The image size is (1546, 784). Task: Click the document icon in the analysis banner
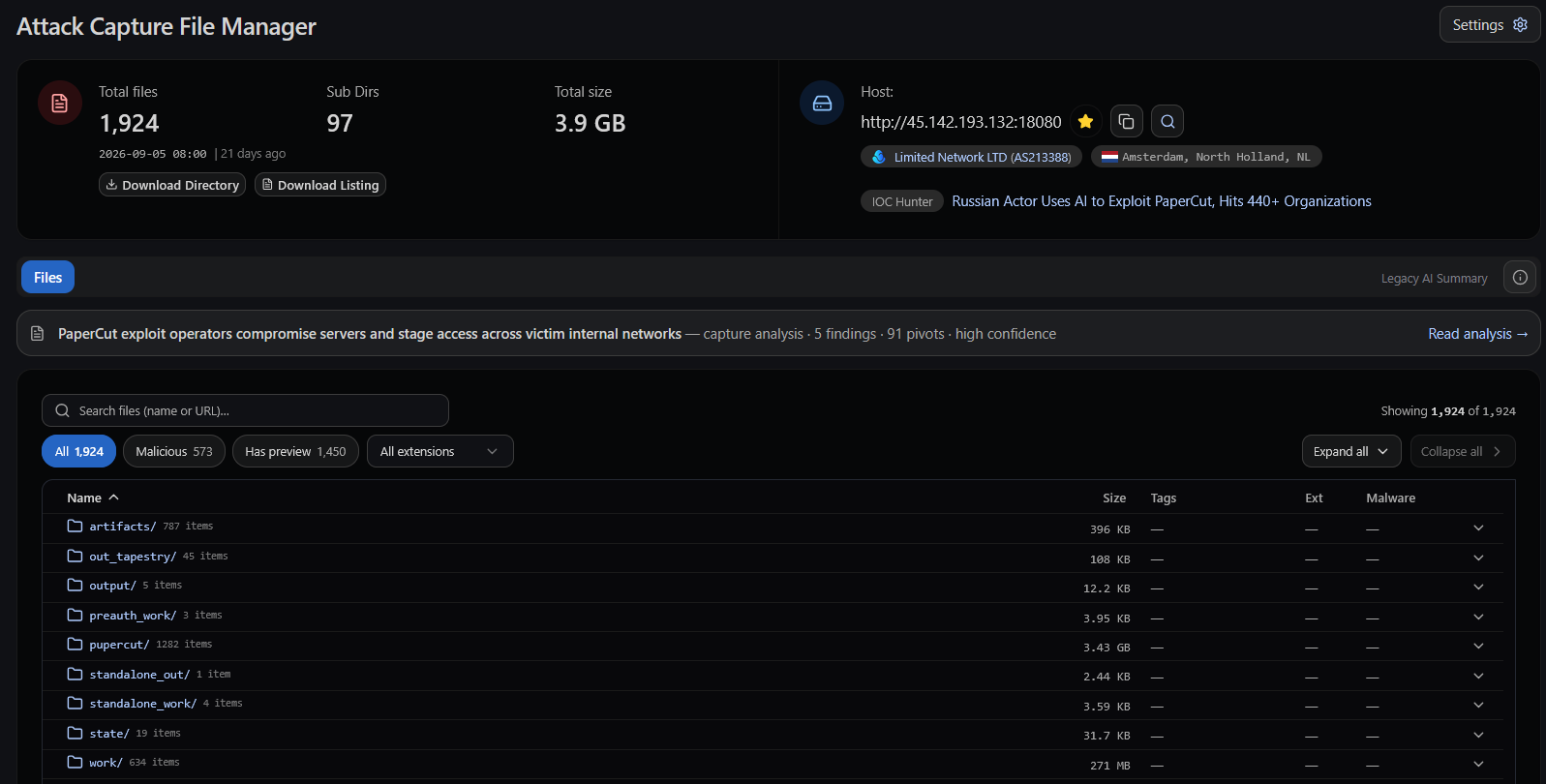point(38,333)
